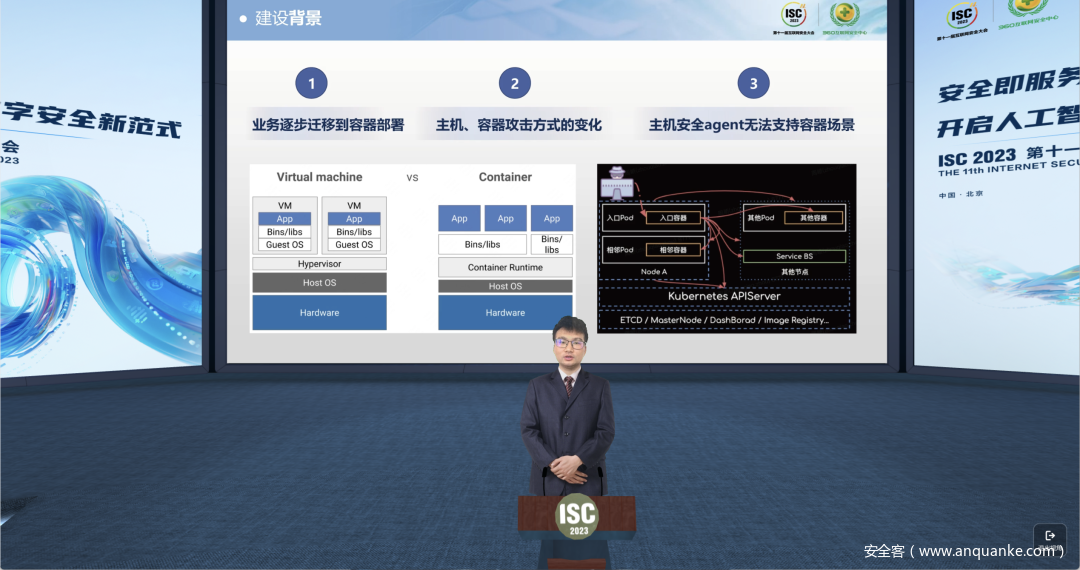Click the Kubernetes APIServer box
Screen dimensions: 1080x570
pos(724,296)
